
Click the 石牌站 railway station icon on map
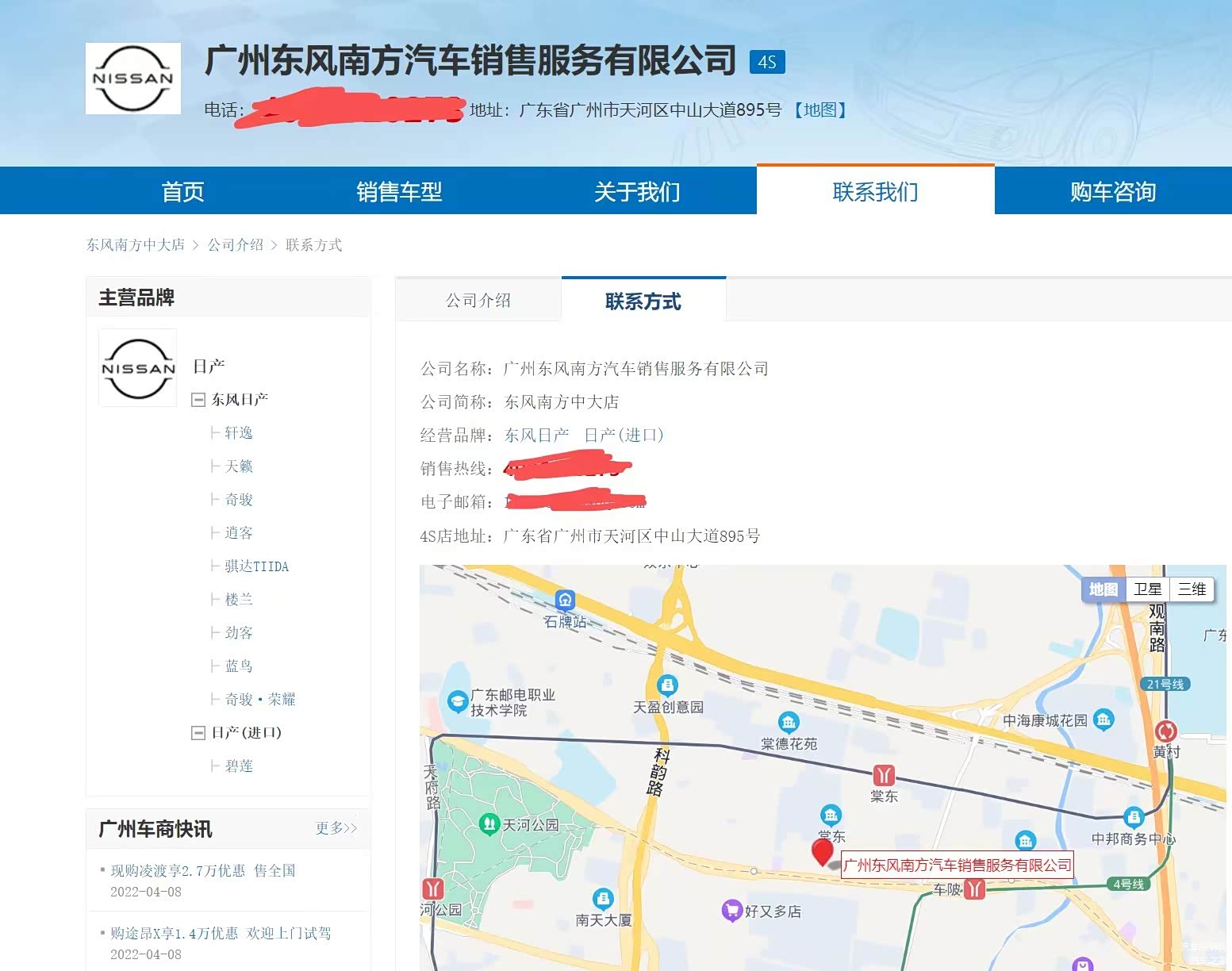[565, 601]
